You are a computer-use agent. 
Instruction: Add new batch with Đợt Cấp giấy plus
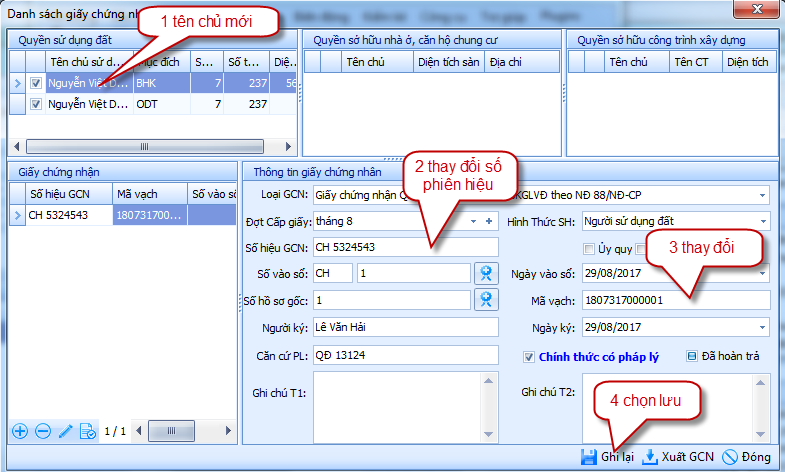click(489, 221)
